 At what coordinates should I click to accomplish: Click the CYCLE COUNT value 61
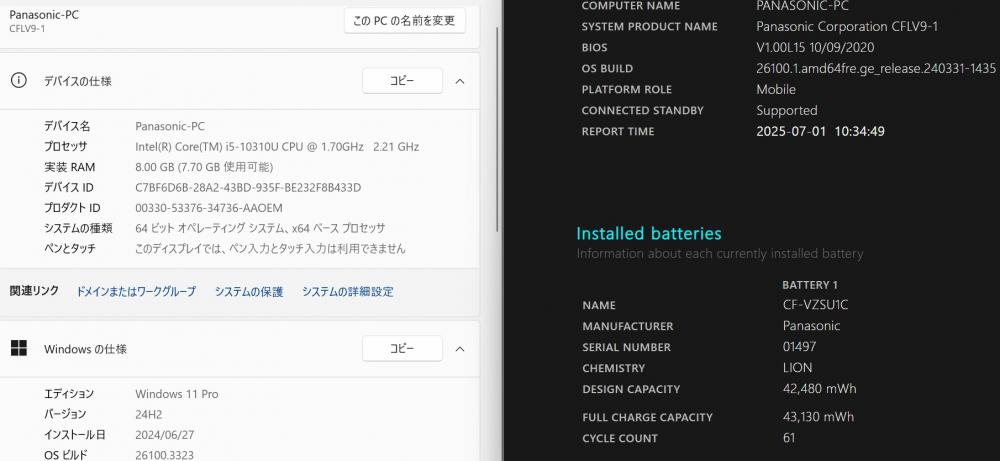point(789,438)
